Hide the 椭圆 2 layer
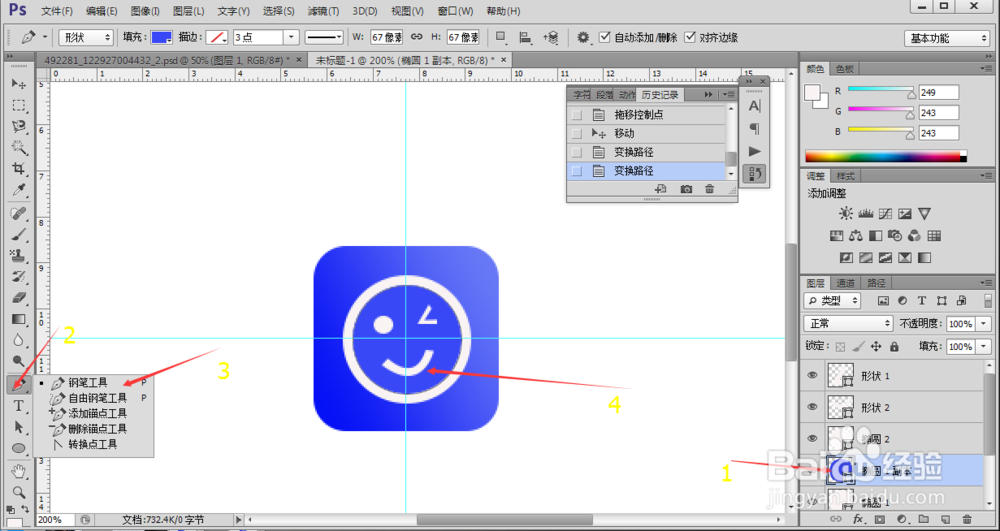Screen dimensions: 1000x531 812,438
